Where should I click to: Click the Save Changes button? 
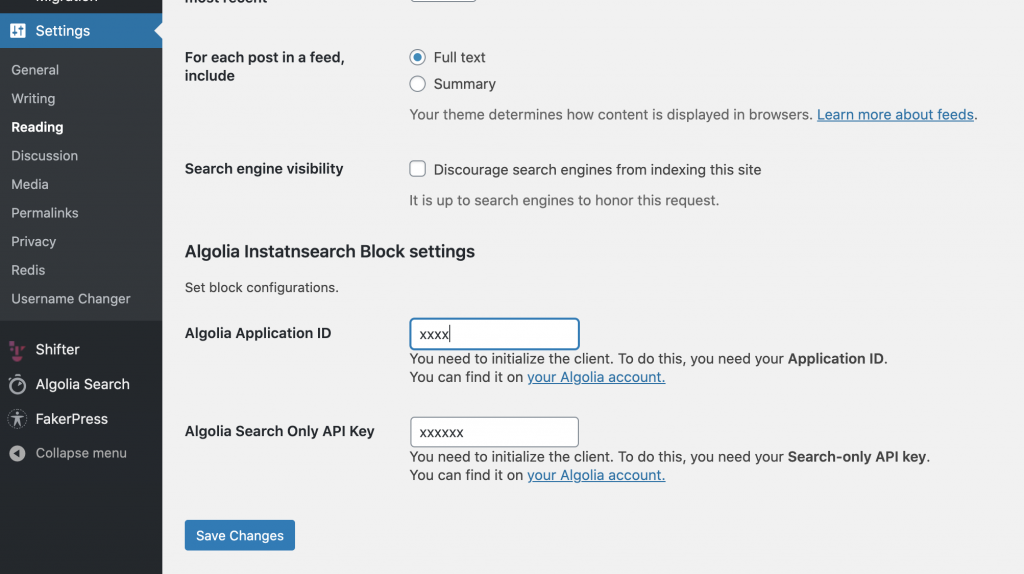pyautogui.click(x=240, y=535)
